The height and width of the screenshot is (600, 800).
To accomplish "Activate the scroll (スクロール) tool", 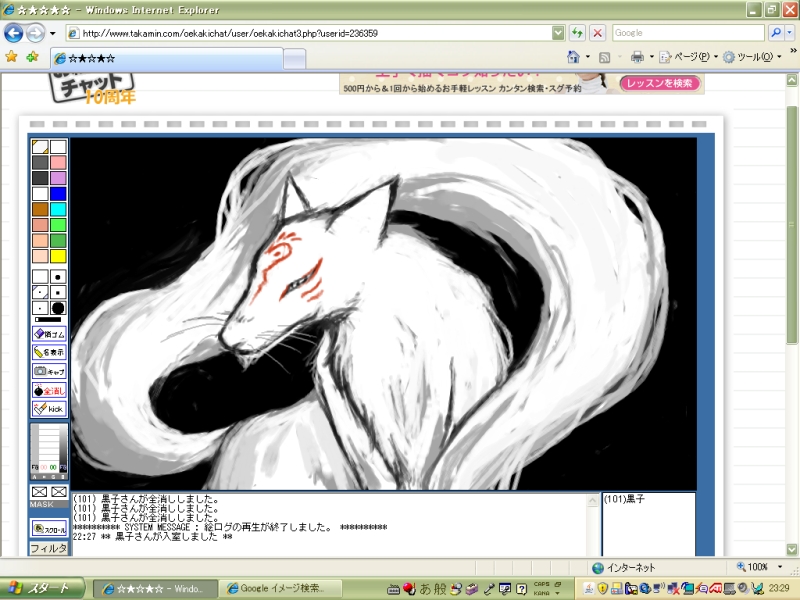I will click(49, 529).
